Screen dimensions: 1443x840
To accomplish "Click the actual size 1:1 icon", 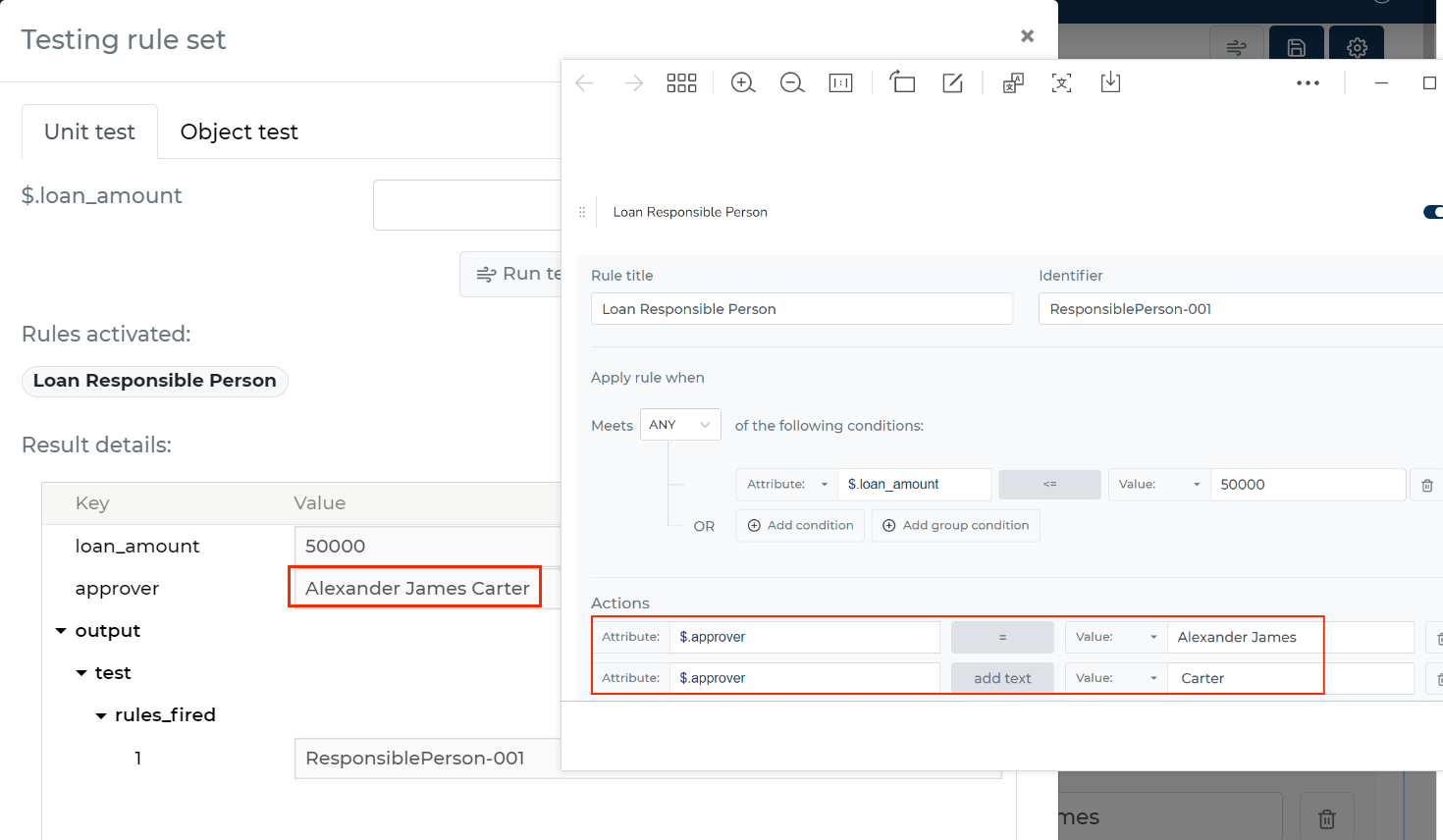I will [841, 83].
